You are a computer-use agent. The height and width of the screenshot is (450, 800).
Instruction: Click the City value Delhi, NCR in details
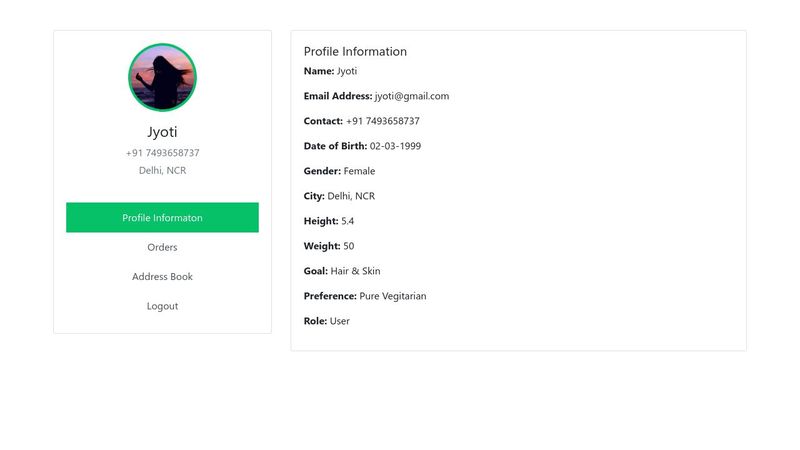pos(351,196)
